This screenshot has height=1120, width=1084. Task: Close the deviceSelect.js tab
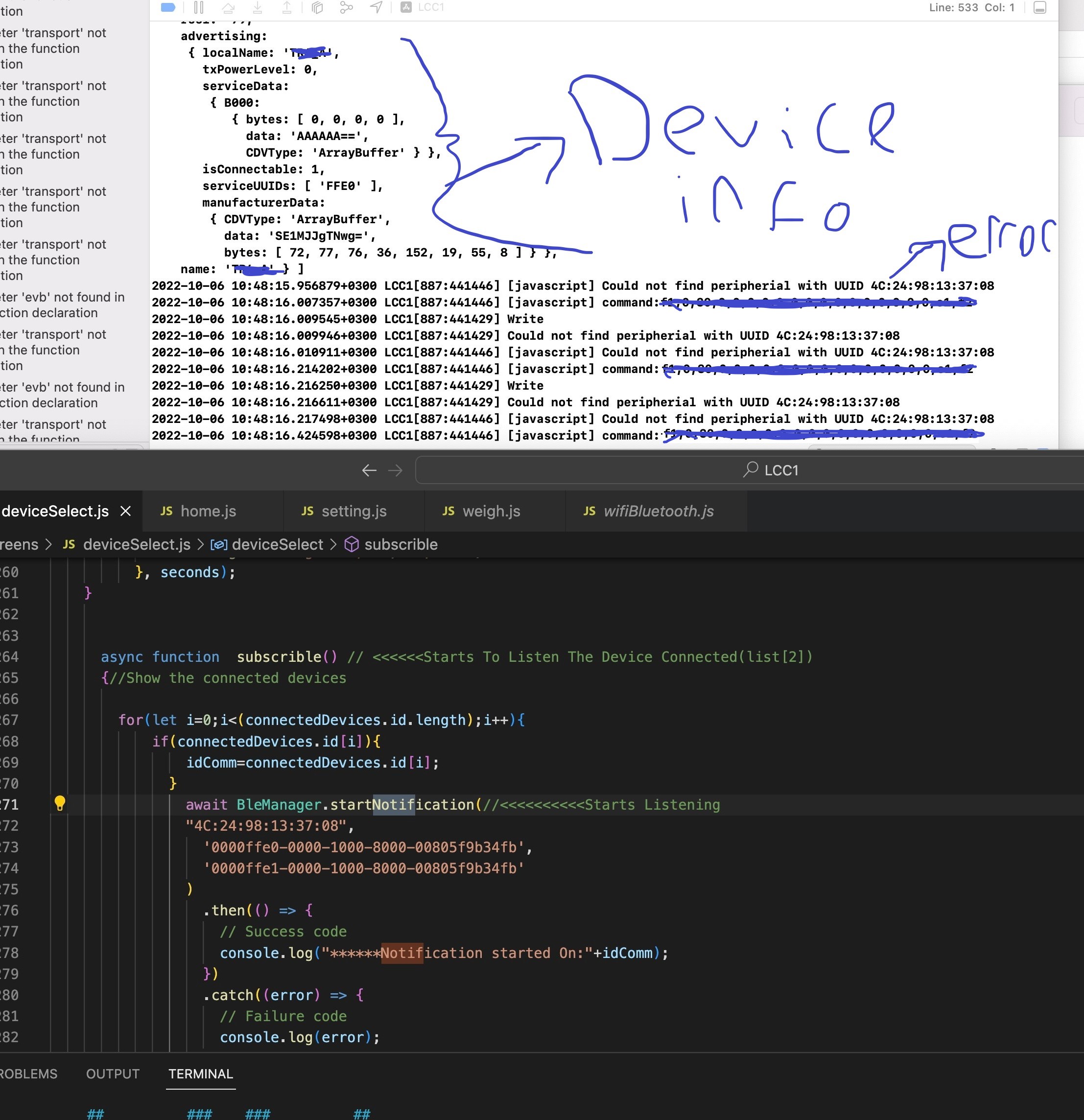tap(125, 511)
